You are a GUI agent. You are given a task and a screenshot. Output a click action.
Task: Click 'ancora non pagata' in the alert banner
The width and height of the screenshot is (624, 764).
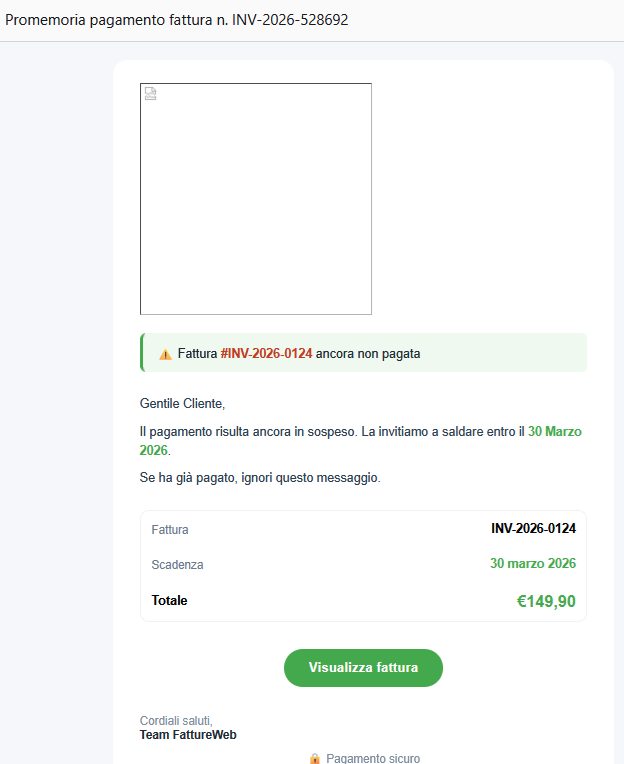point(368,354)
